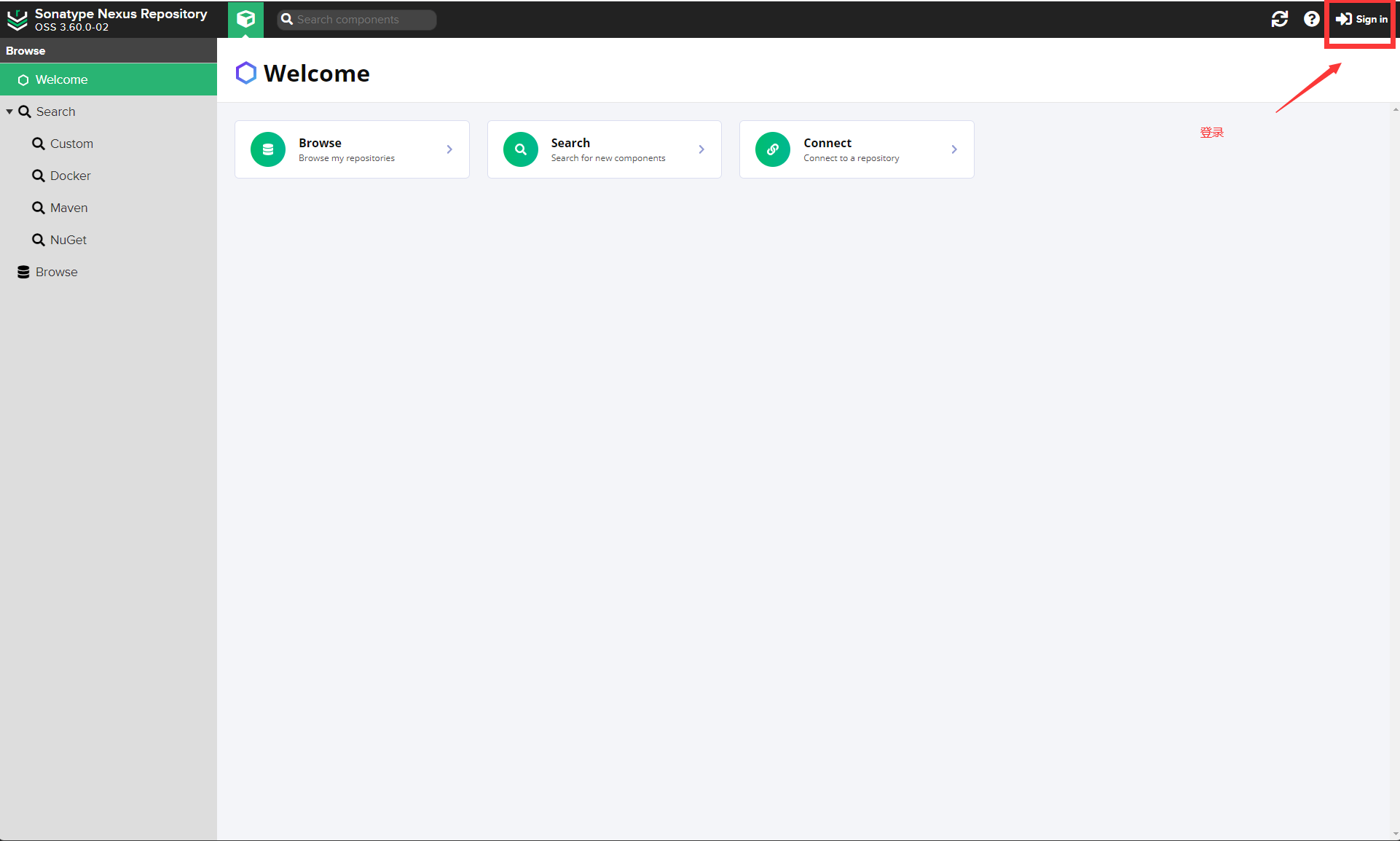Open NuGet search in the sidebar
Image resolution: width=1400 pixels, height=841 pixels.
(x=109, y=240)
